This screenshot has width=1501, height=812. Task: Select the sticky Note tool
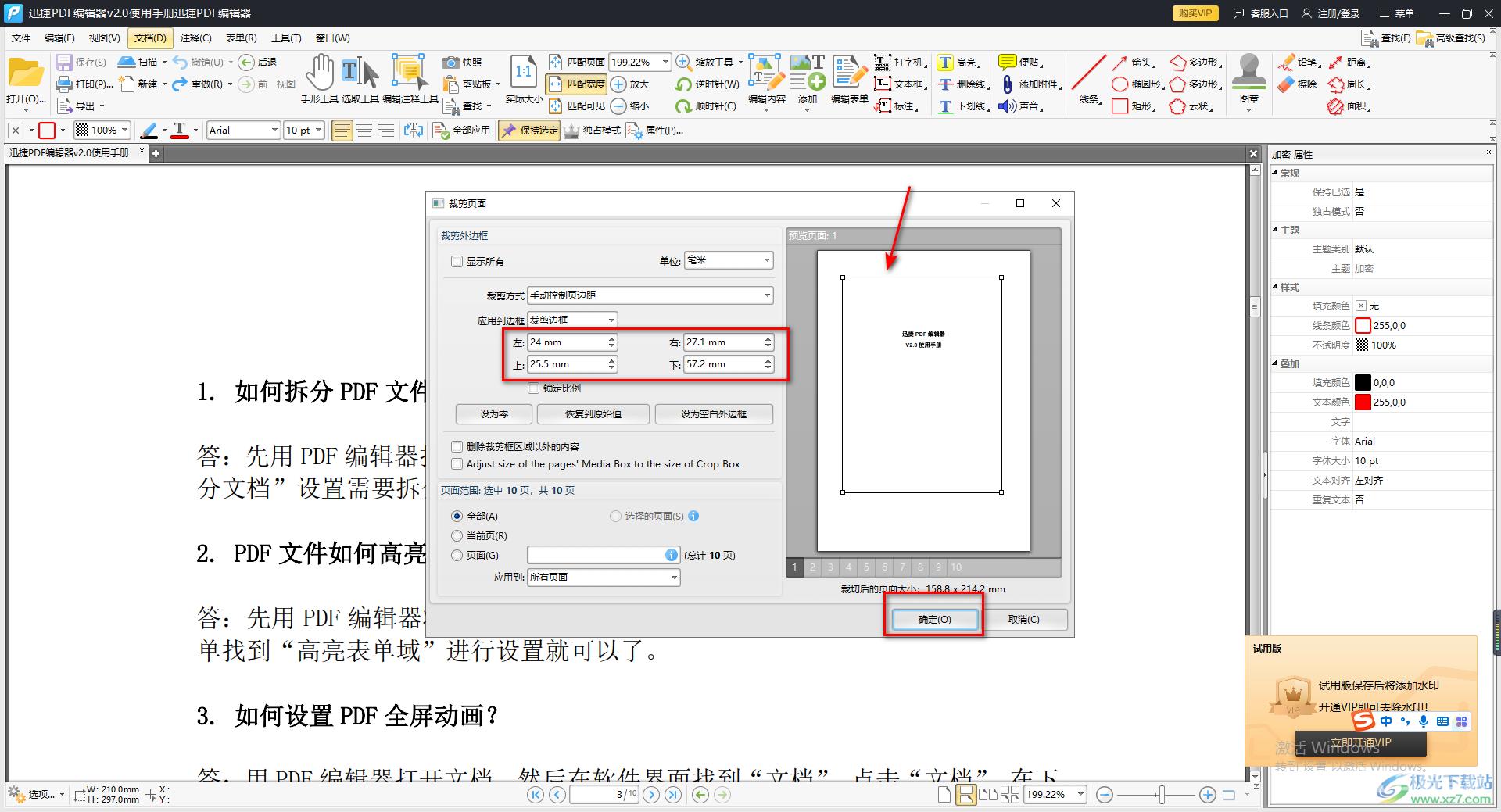click(1021, 63)
